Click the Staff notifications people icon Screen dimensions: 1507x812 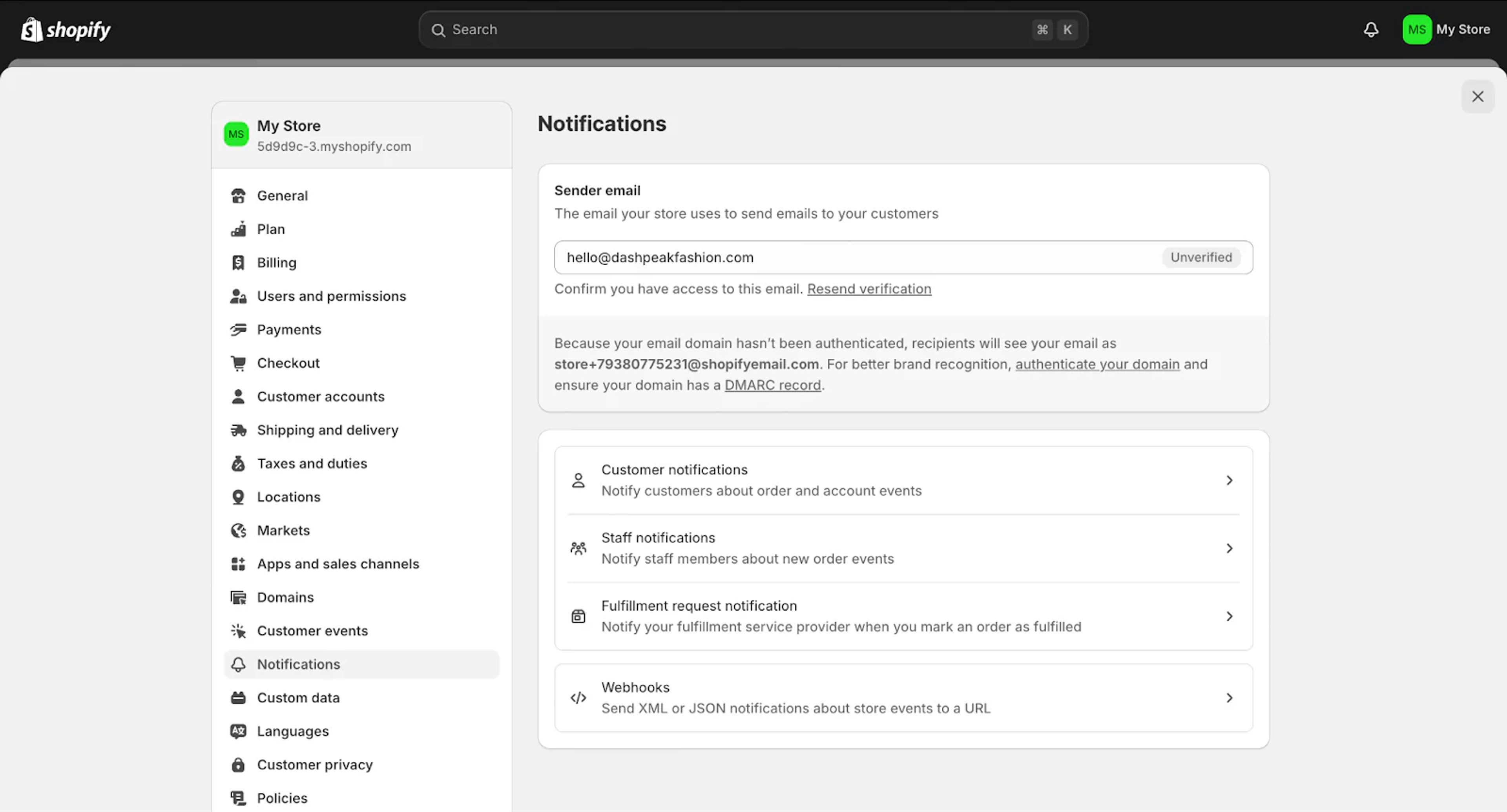(x=578, y=548)
